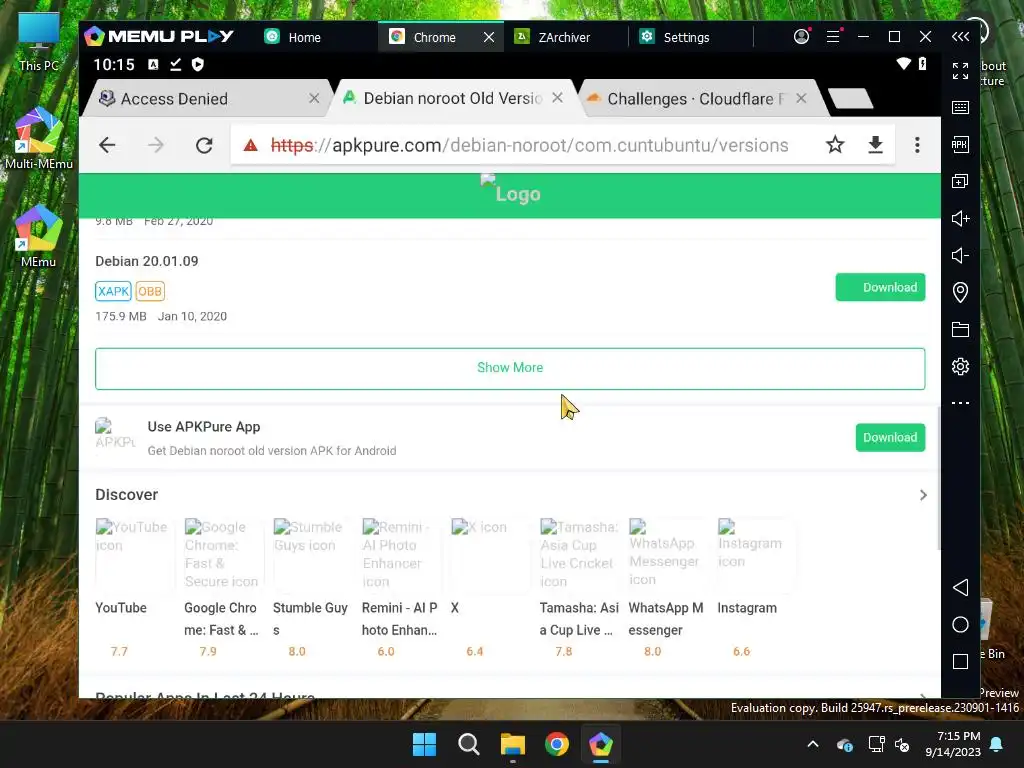
Task: Collapse MEmu sidebar with triple-arrow icon
Action: tap(960, 37)
